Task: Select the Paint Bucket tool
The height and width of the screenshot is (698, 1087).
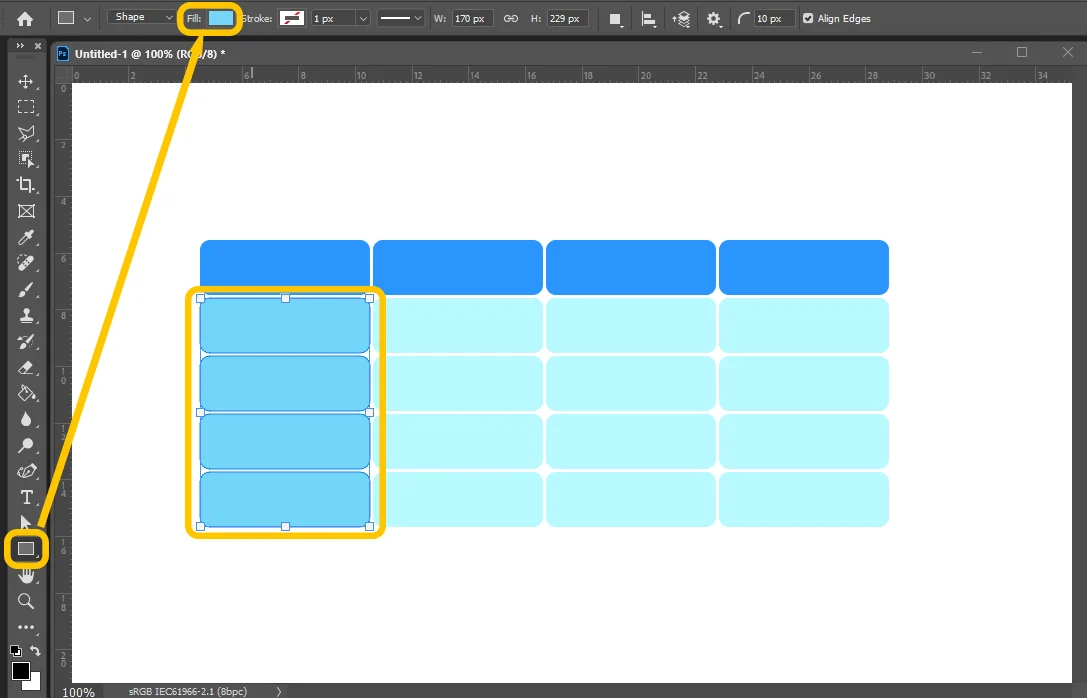Action: [x=26, y=393]
